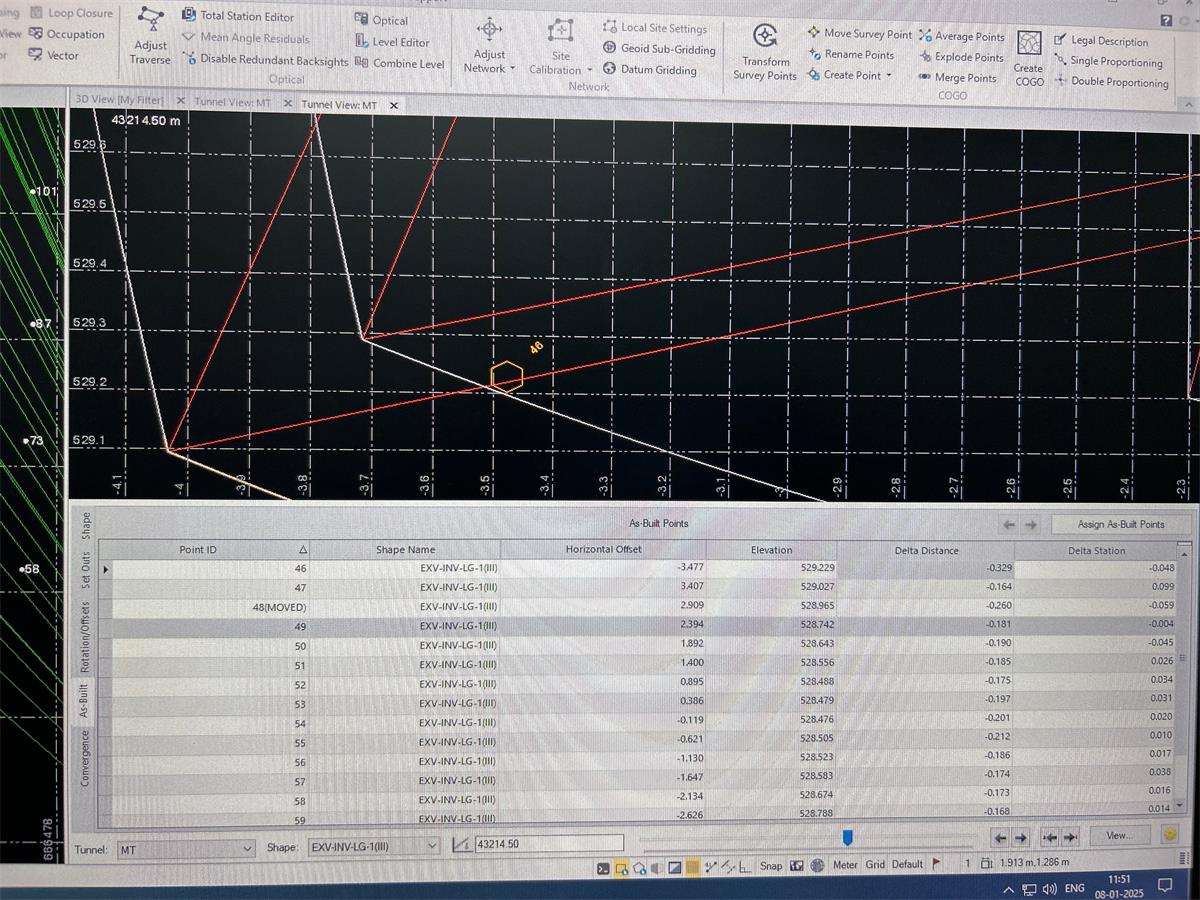
Task: Click Explode Points
Action: pyautogui.click(x=960, y=57)
